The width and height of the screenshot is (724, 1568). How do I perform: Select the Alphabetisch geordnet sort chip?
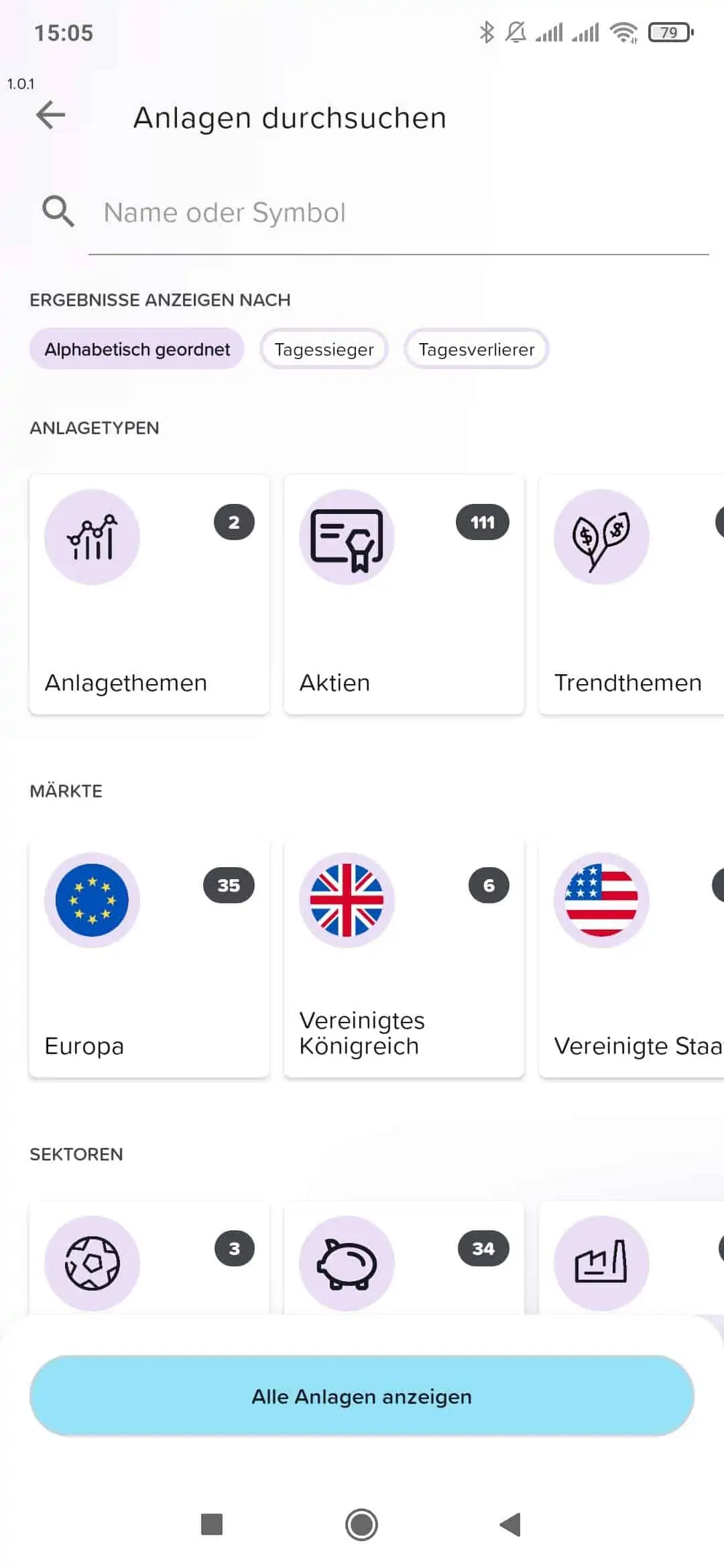137,349
